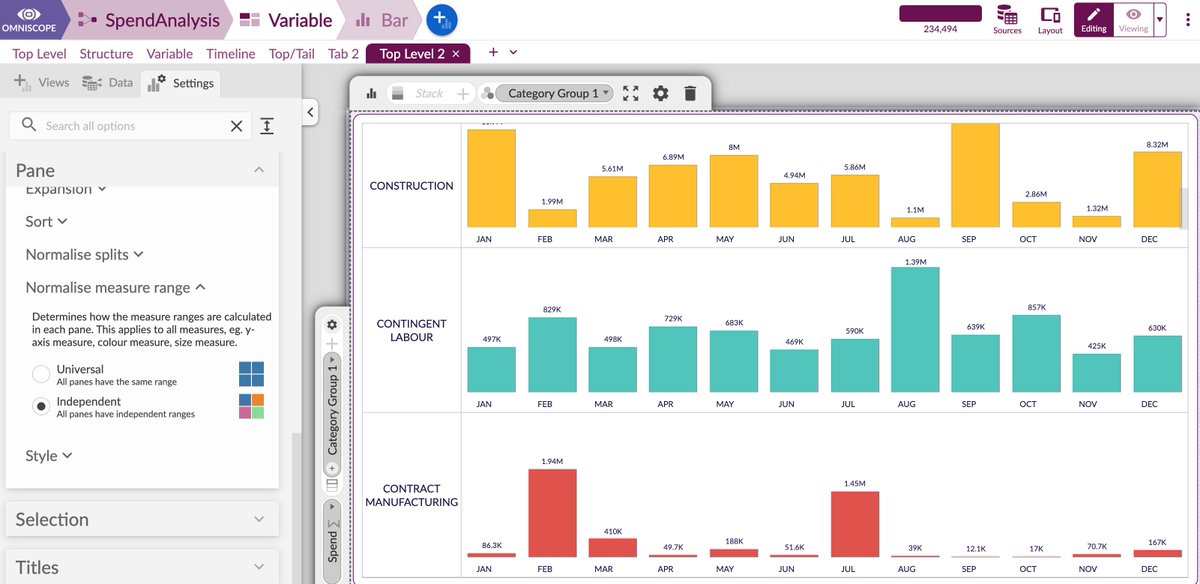Expand the Selection section

click(x=141, y=519)
